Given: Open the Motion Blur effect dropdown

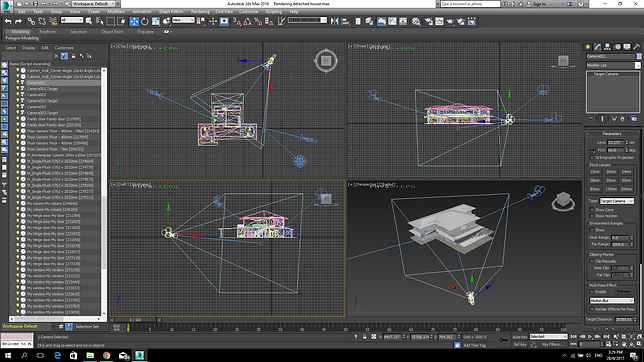Looking at the screenshot, I should pos(612,301).
